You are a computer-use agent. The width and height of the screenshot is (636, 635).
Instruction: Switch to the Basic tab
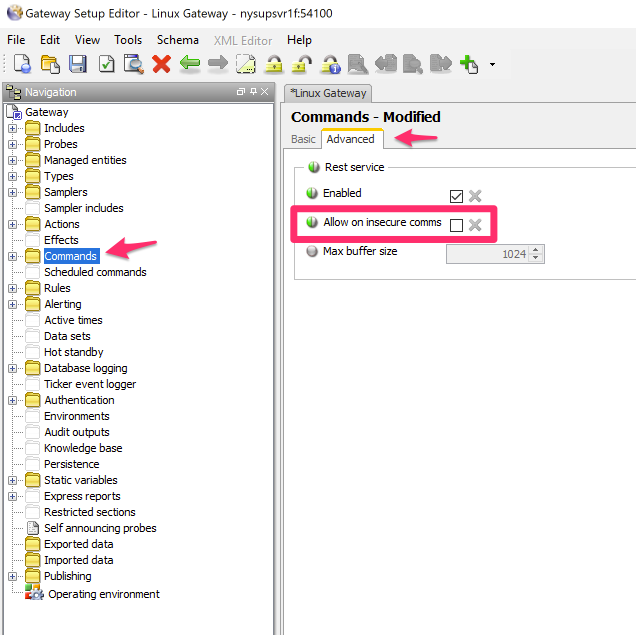tap(303, 139)
